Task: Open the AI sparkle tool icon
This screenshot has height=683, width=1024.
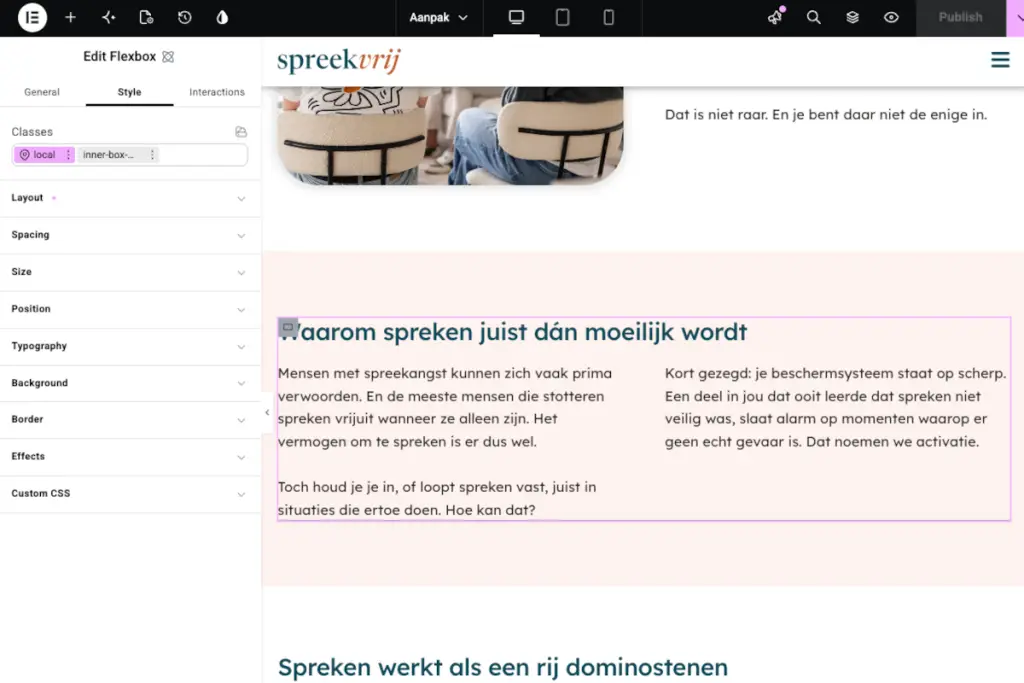Action: 108,18
